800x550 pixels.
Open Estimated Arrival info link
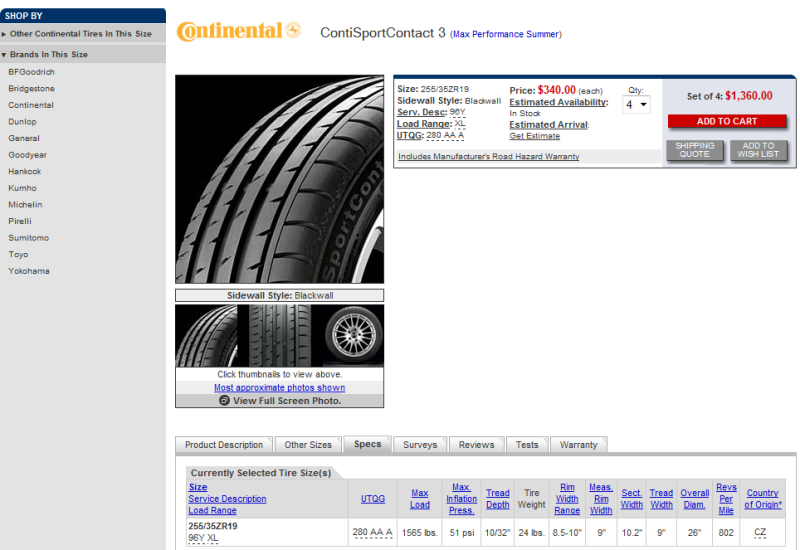pos(548,124)
